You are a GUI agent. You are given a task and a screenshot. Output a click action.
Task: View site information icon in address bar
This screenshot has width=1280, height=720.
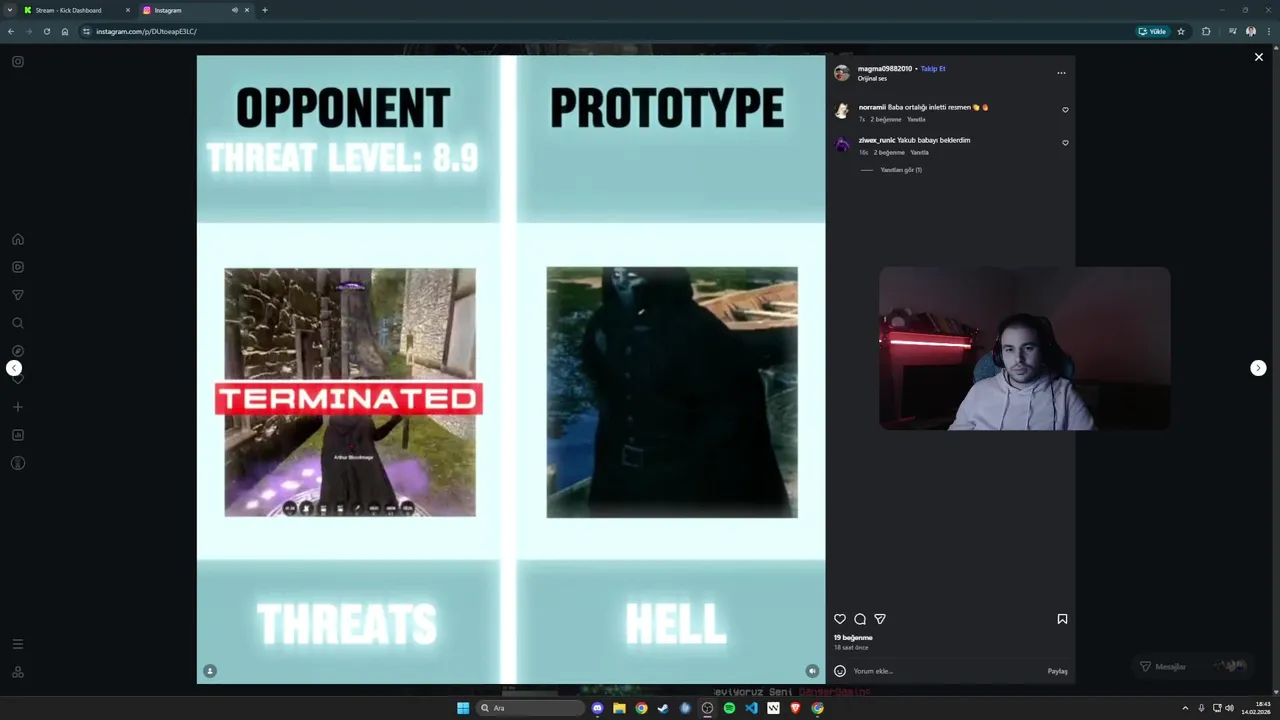click(x=87, y=31)
